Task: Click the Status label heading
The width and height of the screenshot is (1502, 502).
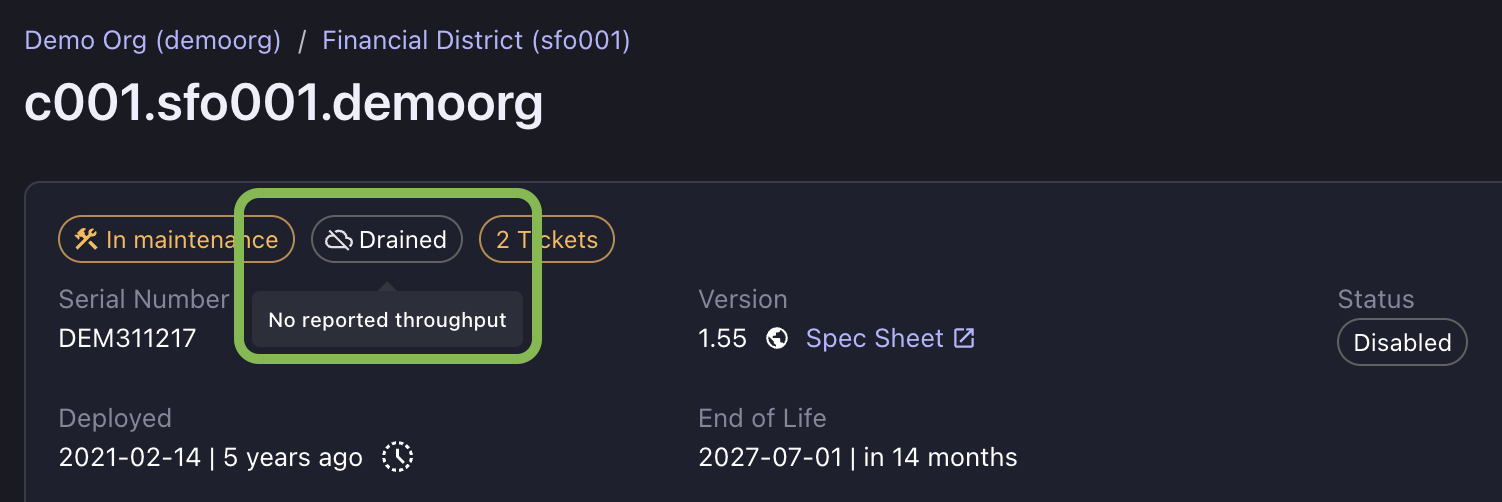Action: (1376, 299)
